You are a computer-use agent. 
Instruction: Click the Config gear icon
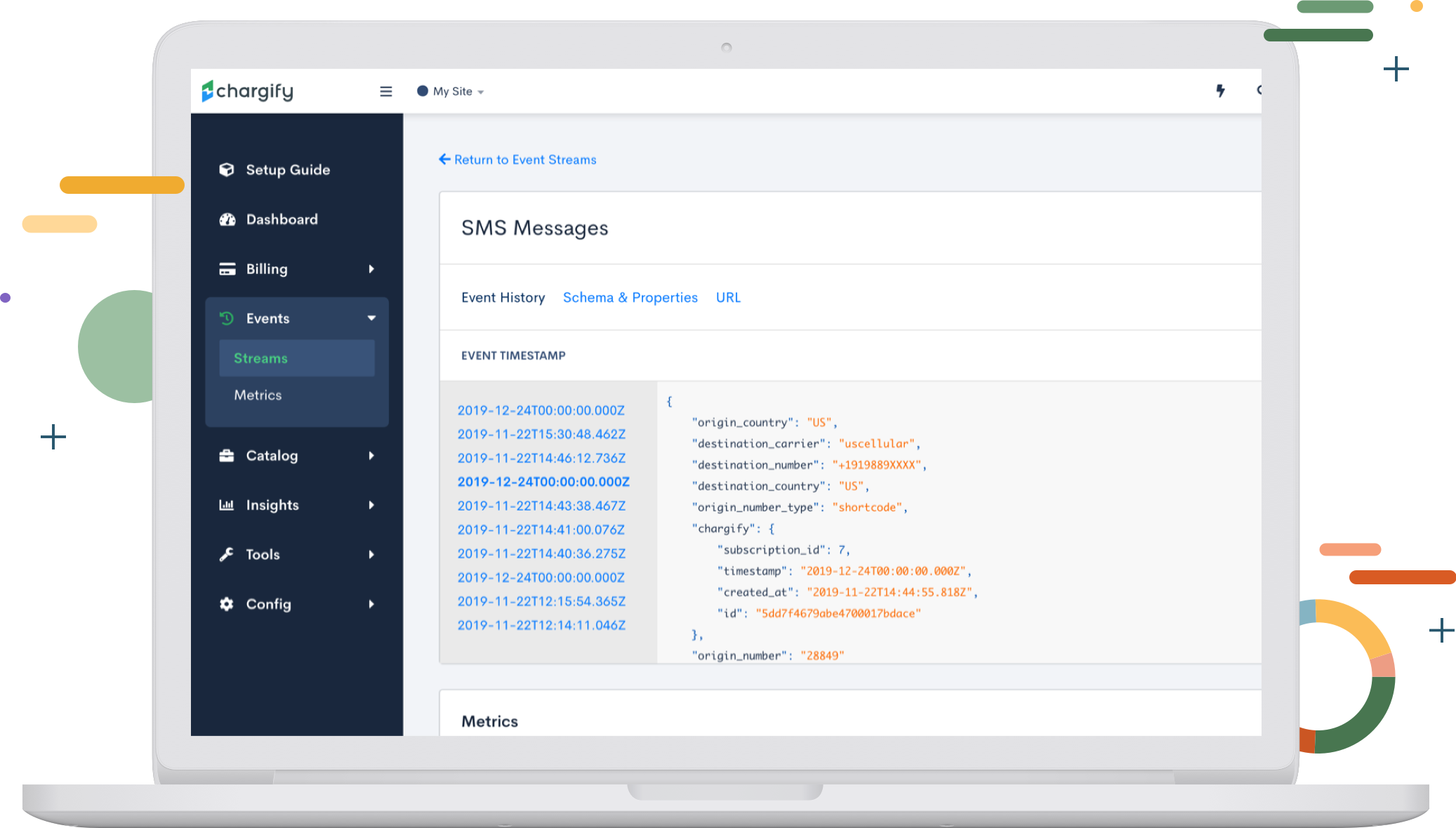(x=227, y=604)
